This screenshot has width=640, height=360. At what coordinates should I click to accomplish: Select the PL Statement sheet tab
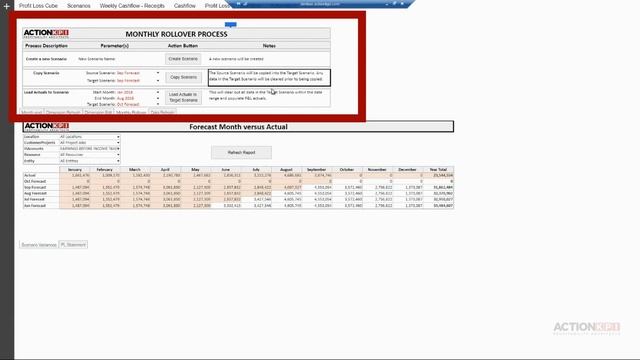(73, 245)
